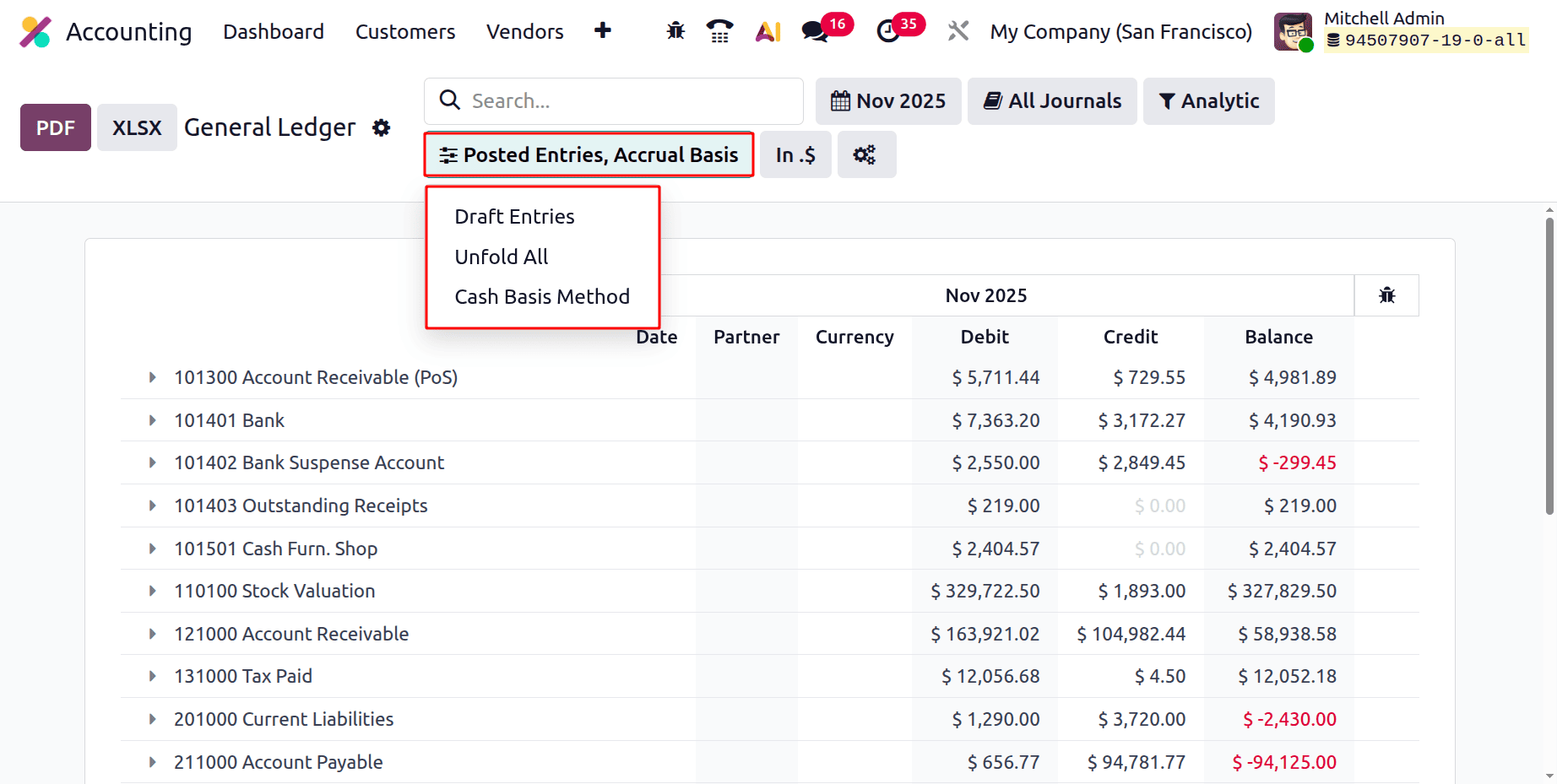The image size is (1557, 784).
Task: Open the Analytic filter dropdown
Action: (1208, 101)
